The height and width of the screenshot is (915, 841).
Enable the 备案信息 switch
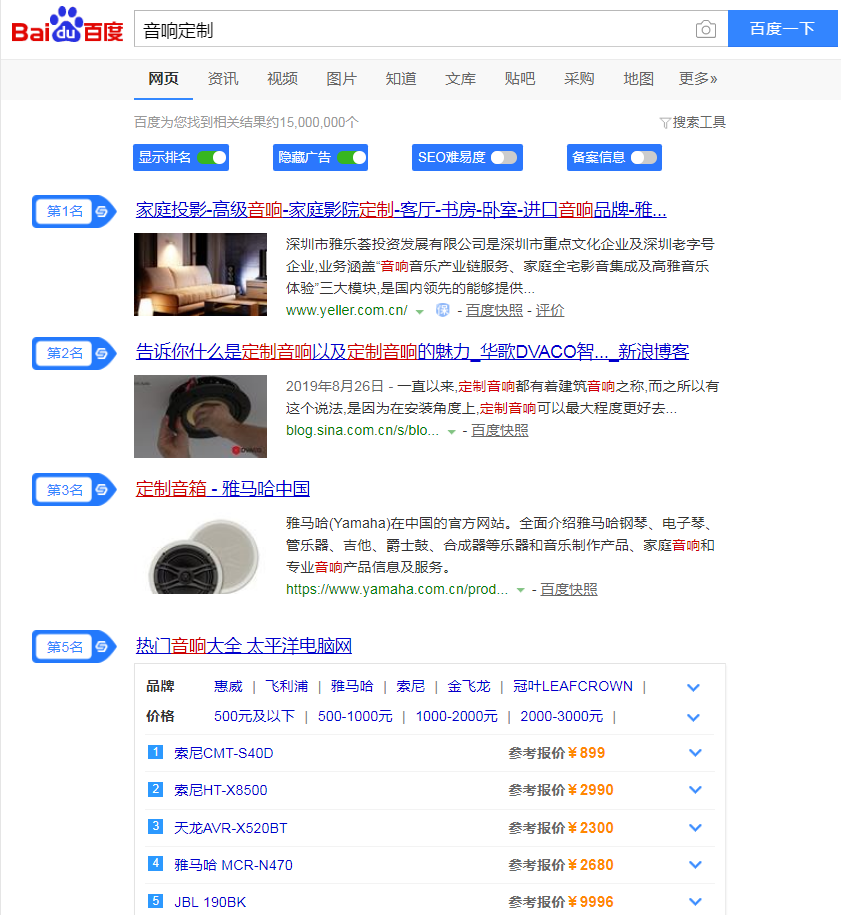click(x=644, y=158)
